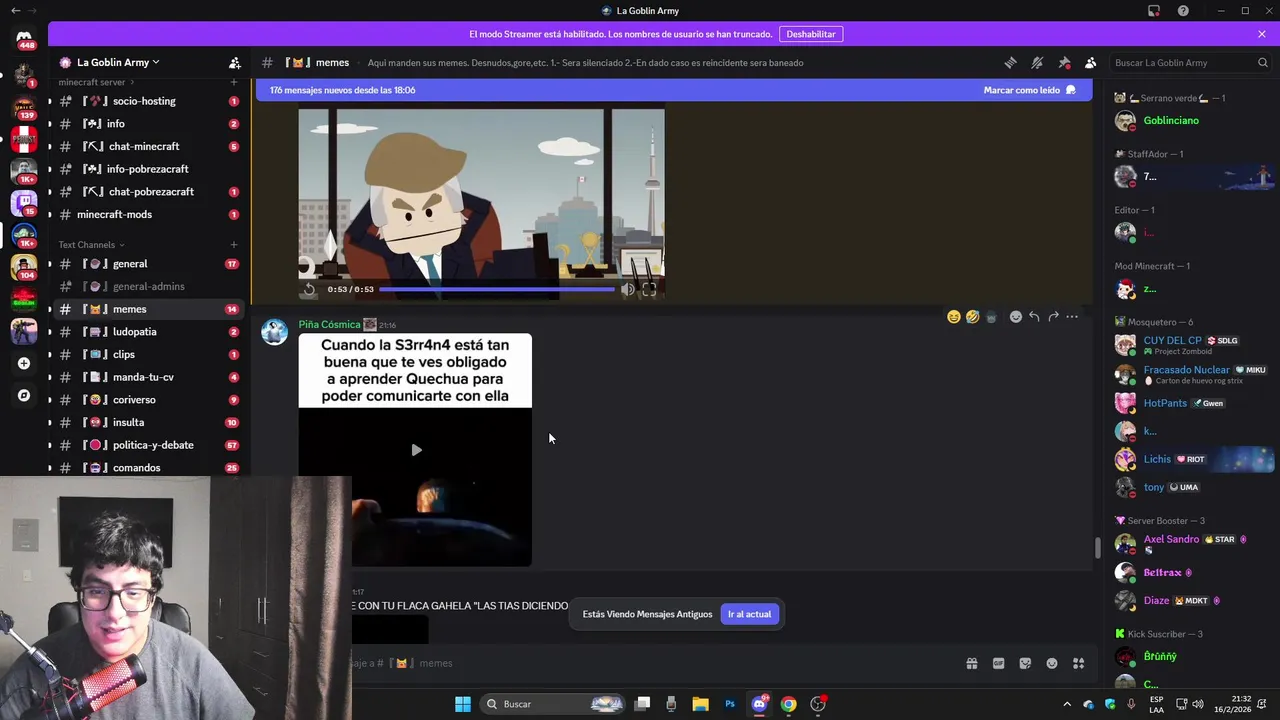The image size is (1280, 720).
Task: Open Fracasado Nuclear member profile
Action: click(x=1193, y=374)
